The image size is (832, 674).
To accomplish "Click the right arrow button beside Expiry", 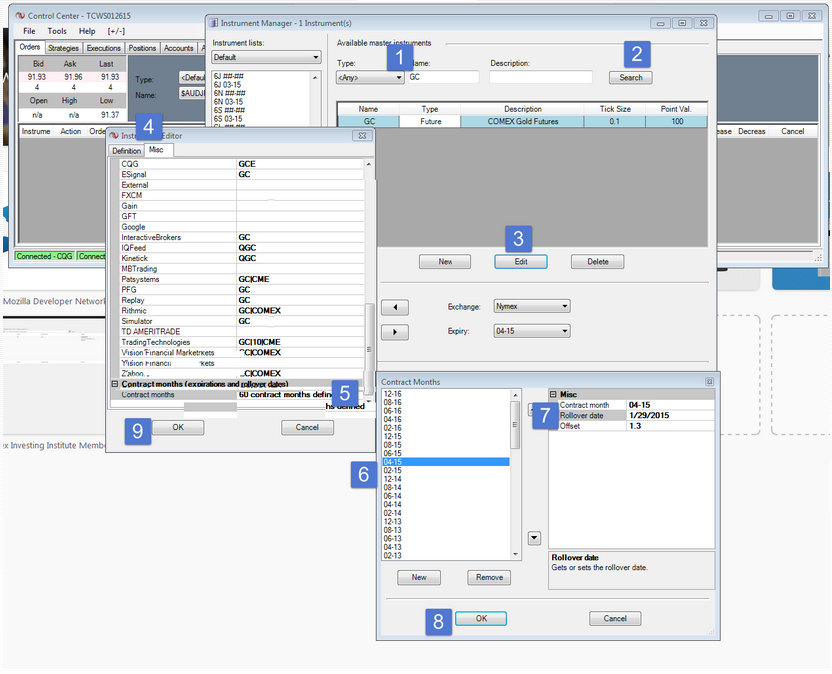I will click(395, 332).
